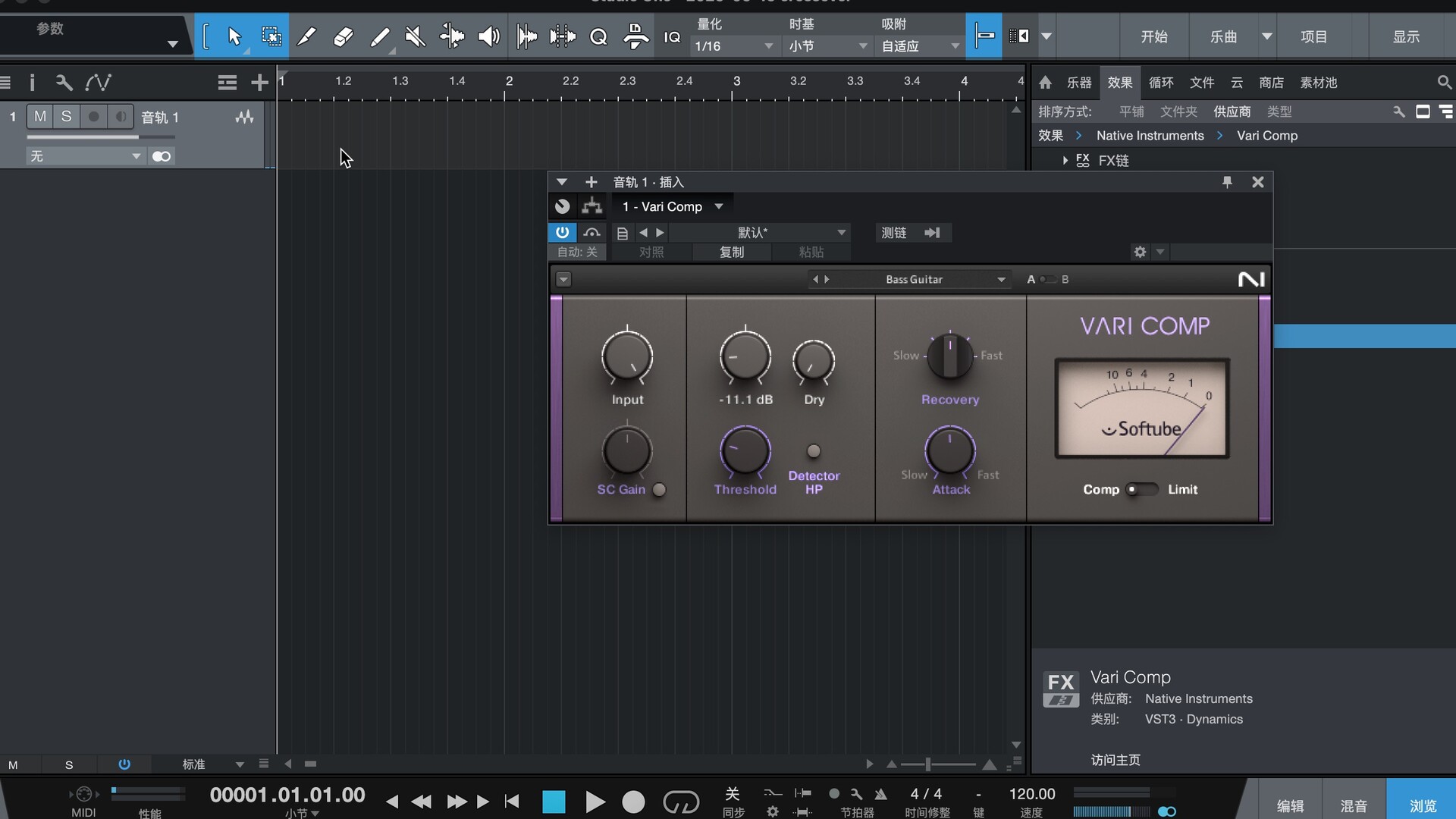Toggle the Comp/Limit switch

pyautogui.click(x=1142, y=489)
